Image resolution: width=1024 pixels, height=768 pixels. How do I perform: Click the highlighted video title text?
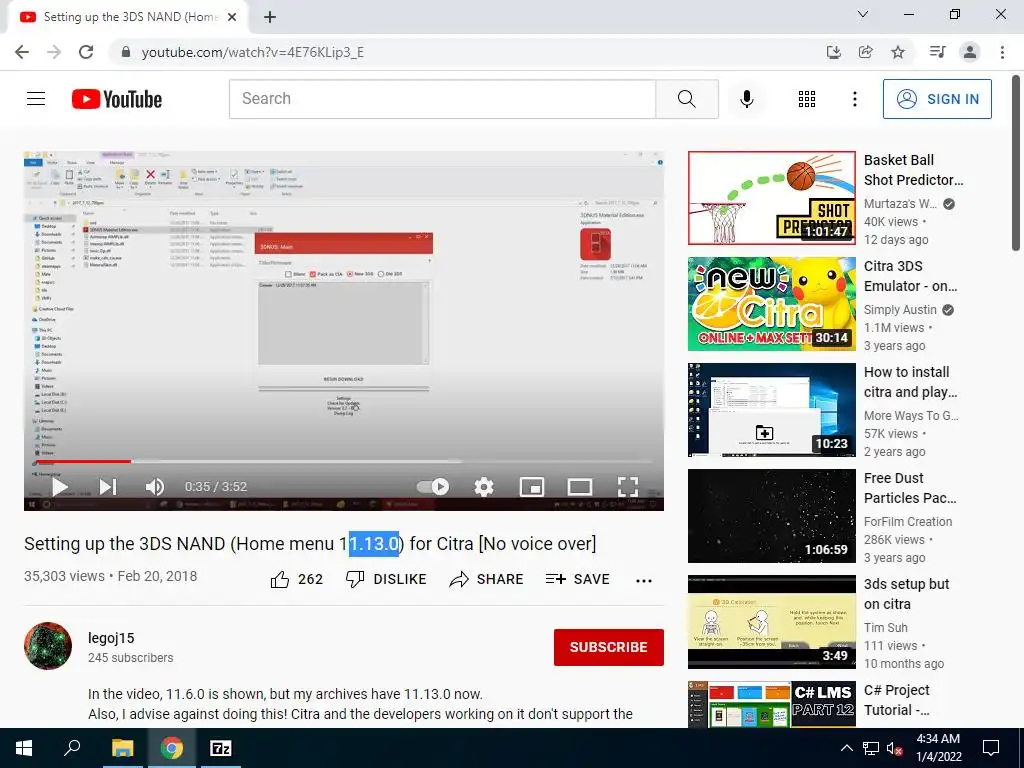pos(374,543)
